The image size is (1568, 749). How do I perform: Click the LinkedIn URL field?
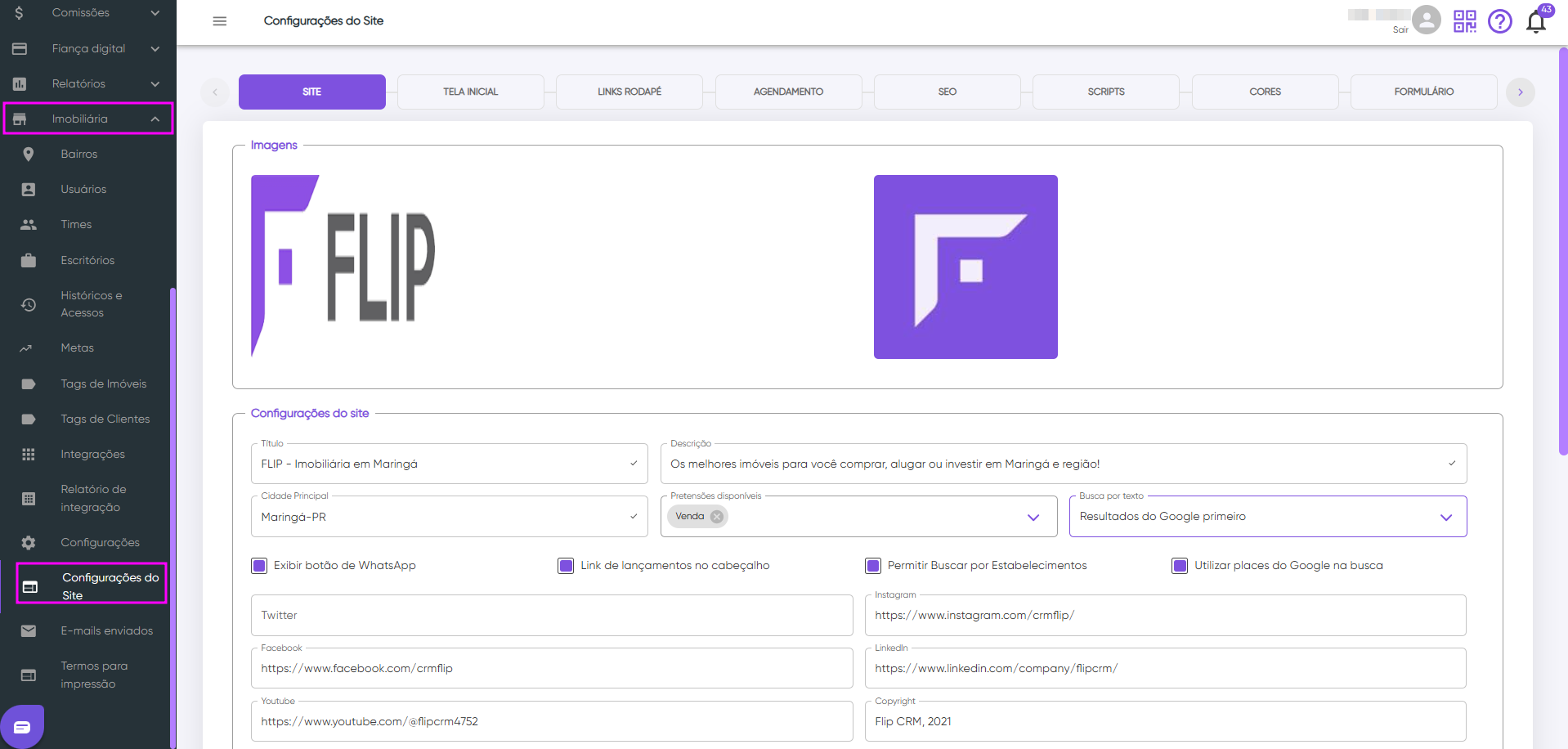point(1166,669)
